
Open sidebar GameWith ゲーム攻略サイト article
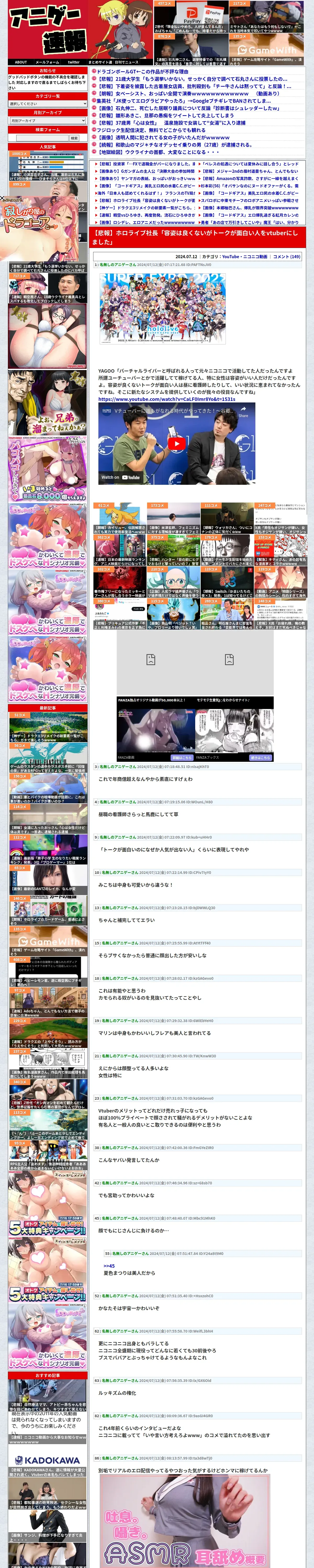click(x=48, y=941)
